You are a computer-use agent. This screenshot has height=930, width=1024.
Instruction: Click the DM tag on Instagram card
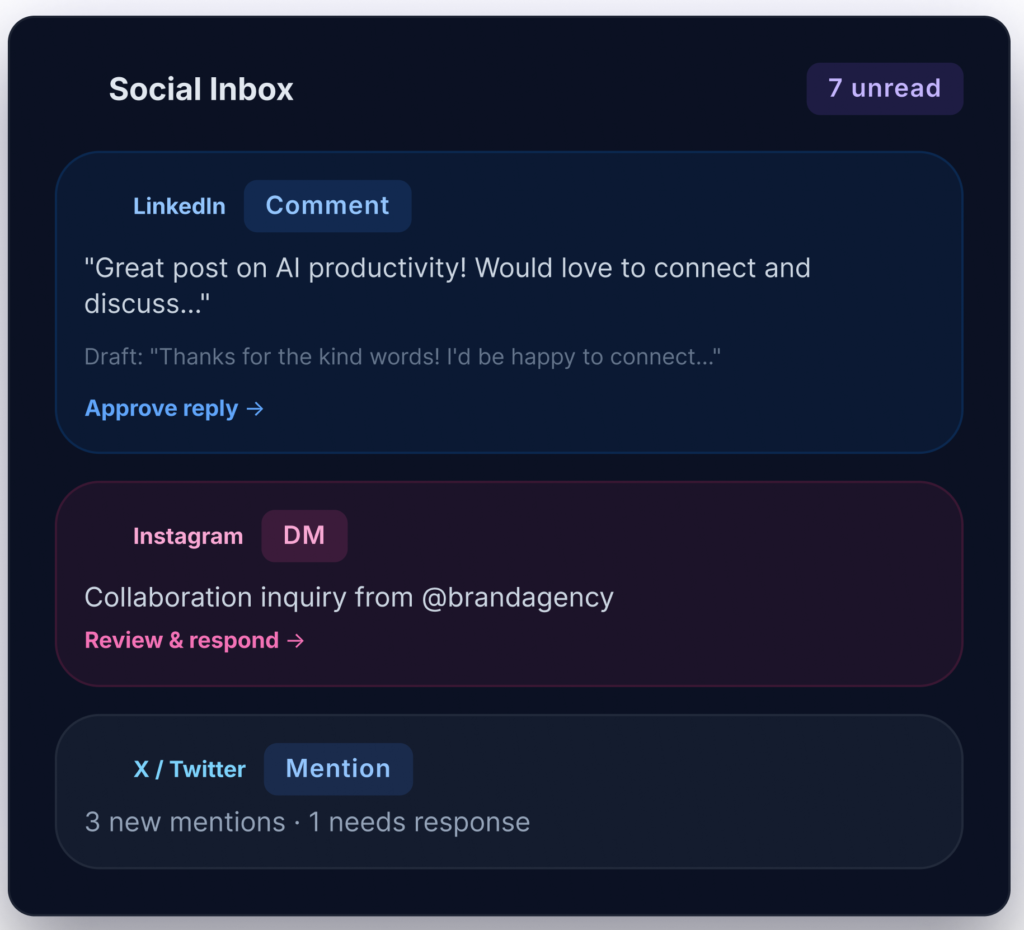click(304, 536)
